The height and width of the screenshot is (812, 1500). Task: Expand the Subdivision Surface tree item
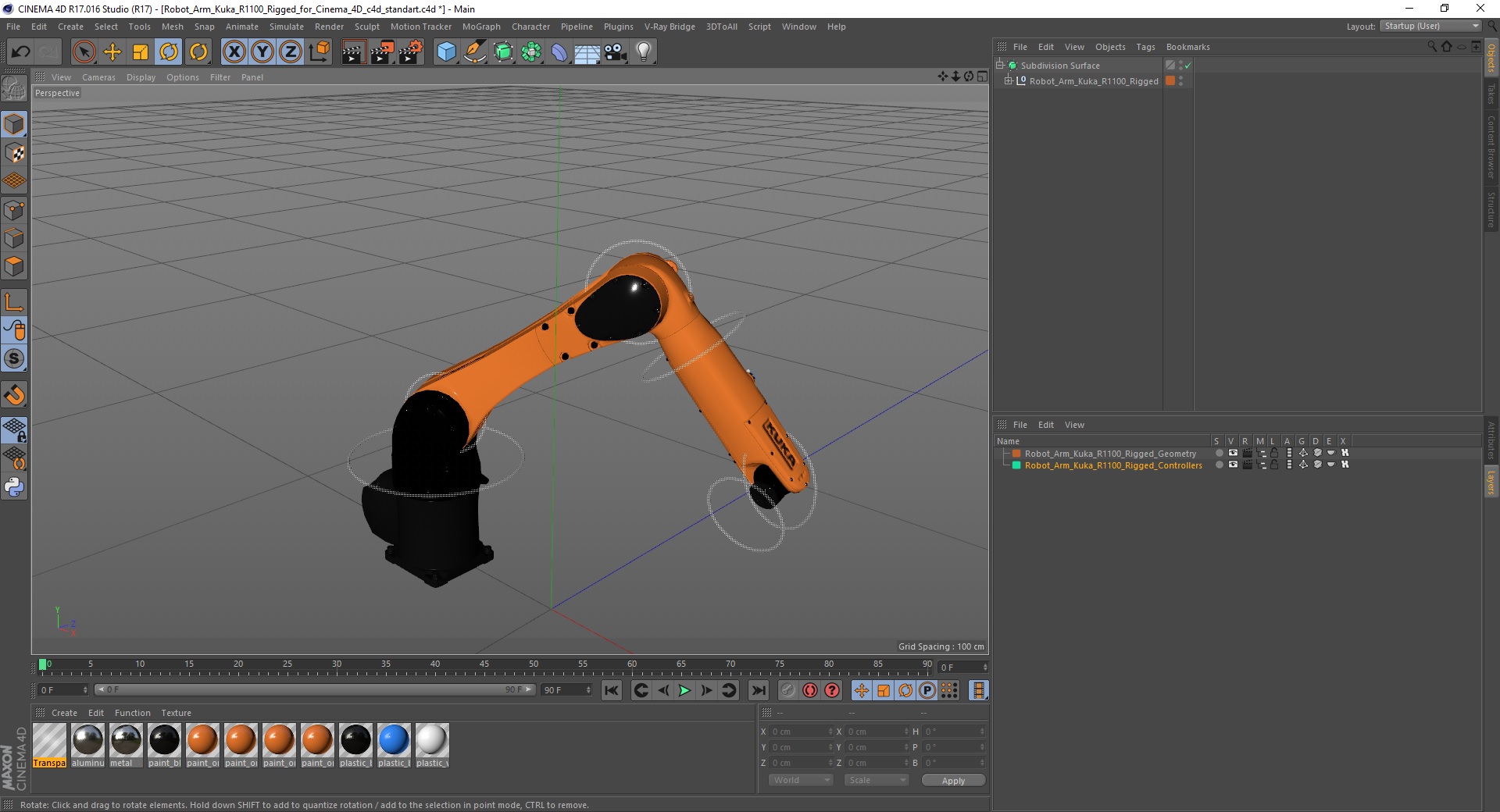click(999, 66)
